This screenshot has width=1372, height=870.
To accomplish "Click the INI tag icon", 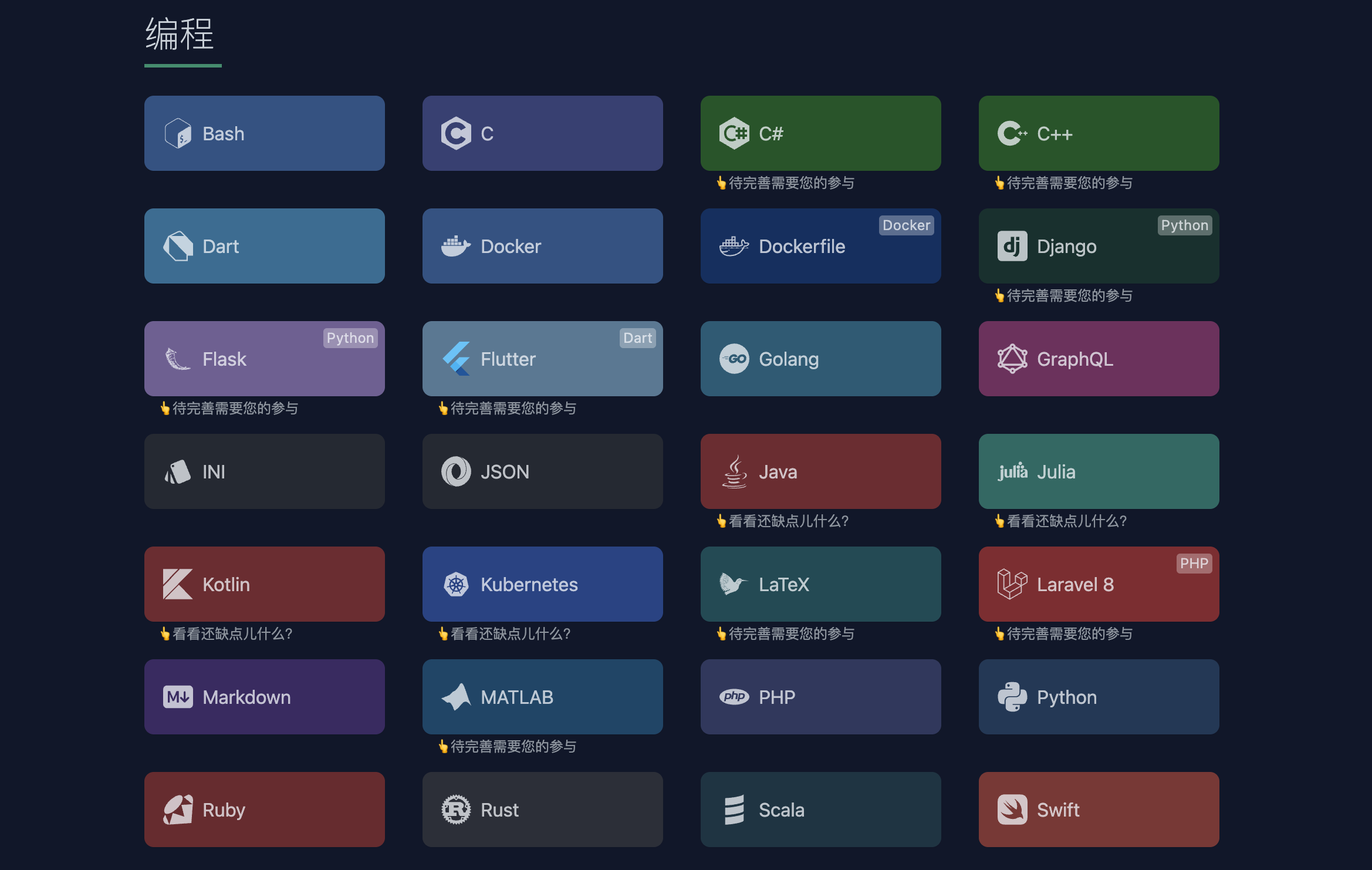I will pyautogui.click(x=178, y=471).
